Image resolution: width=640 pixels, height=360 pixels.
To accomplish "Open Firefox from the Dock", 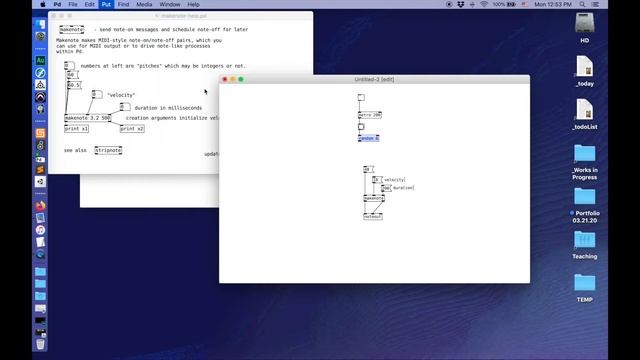I will 40,206.
